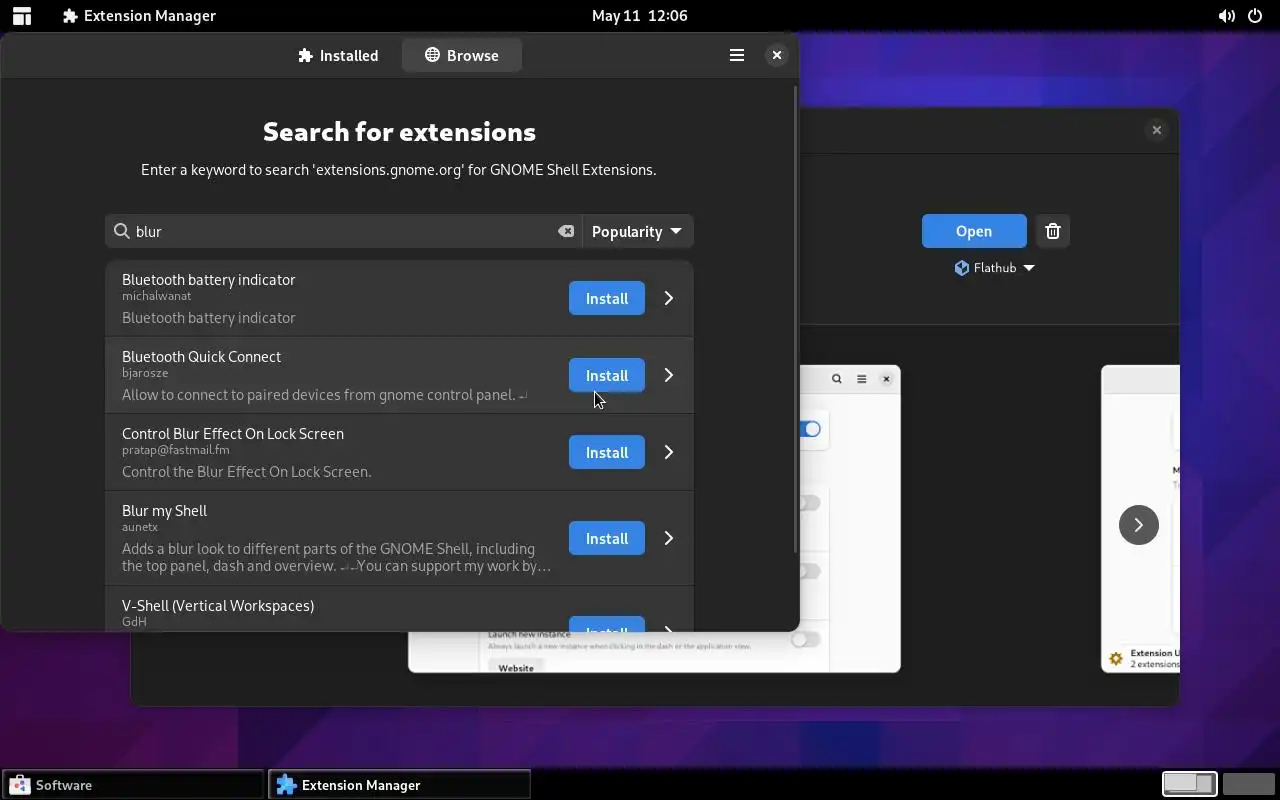Screen dimensions: 1280x800
Task: Install Bluetooth battery indicator extension
Action: coord(607,298)
